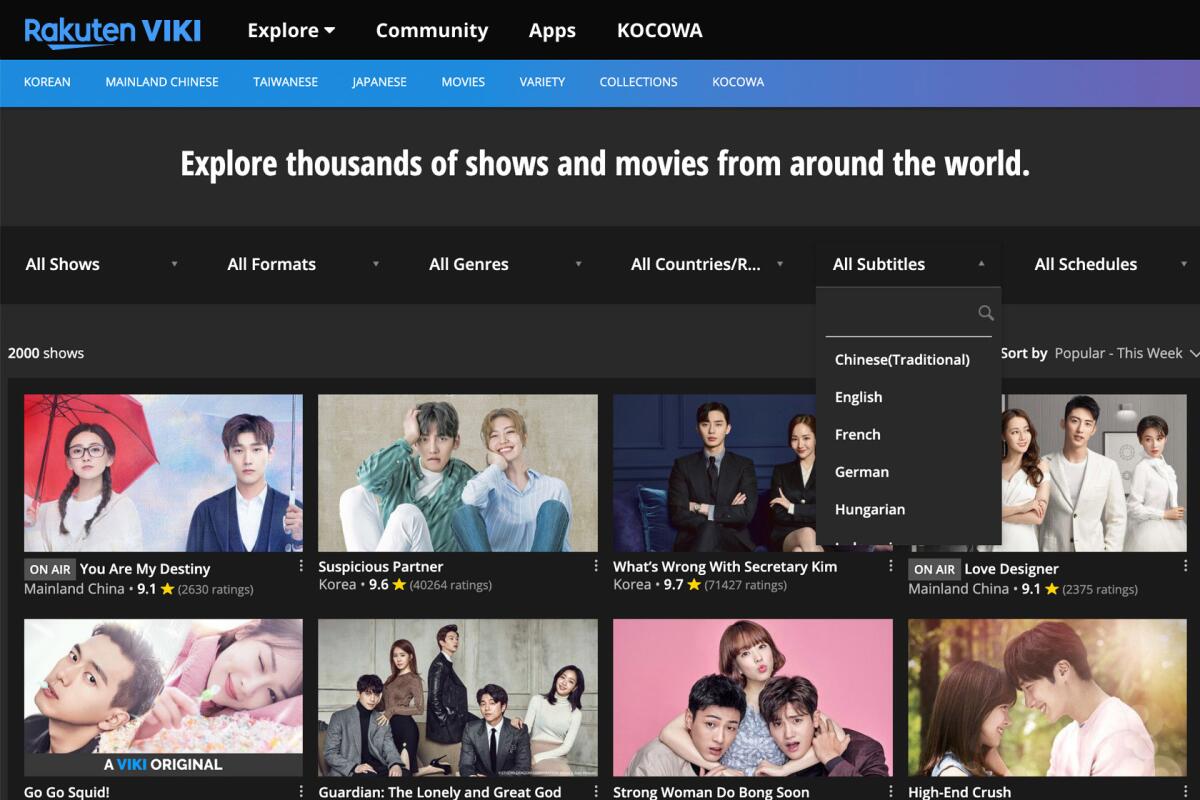1200x800 pixels.
Task: Select the VARIETY category tab
Action: click(542, 82)
